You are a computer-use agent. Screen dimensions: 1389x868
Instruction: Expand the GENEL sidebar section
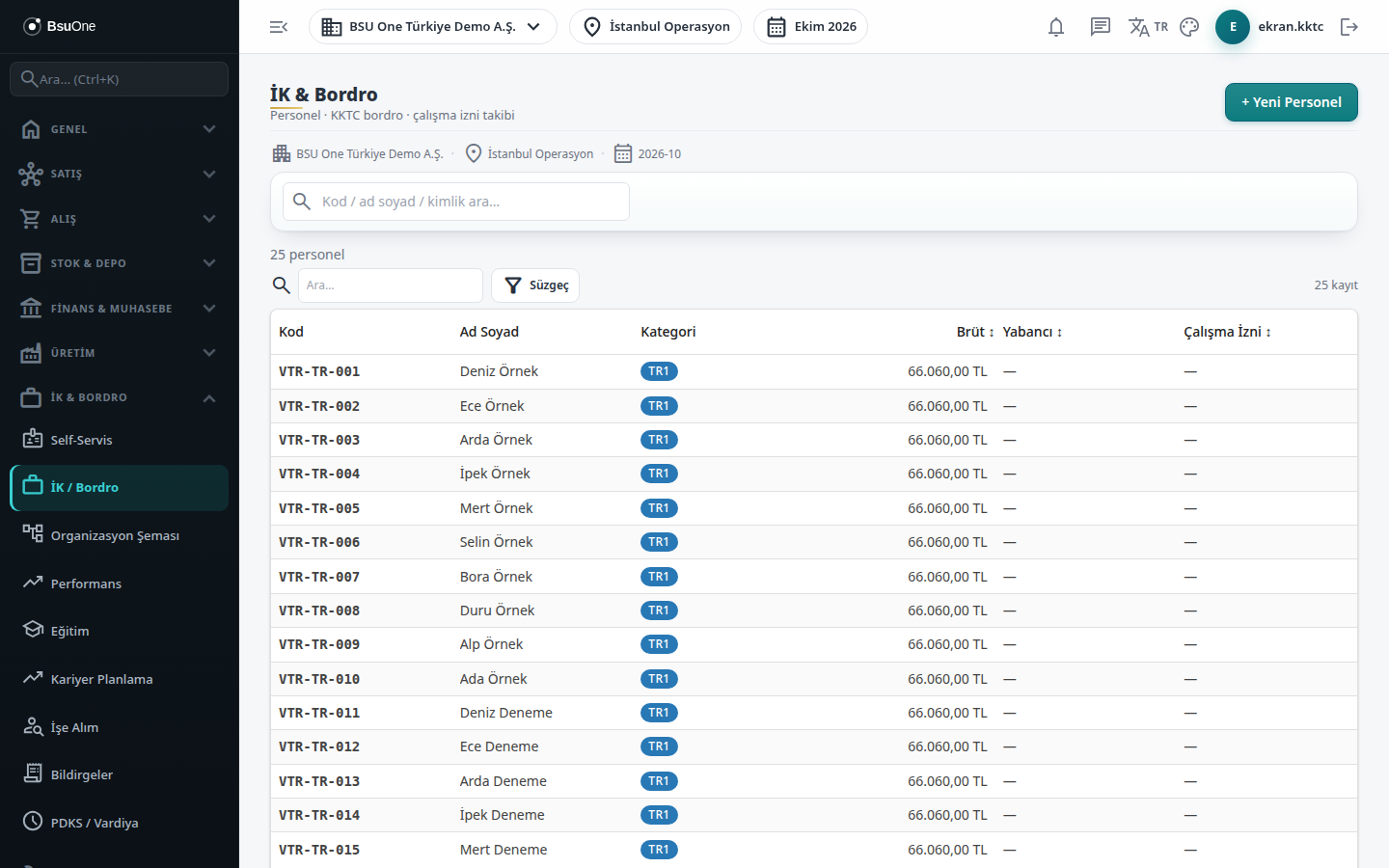click(x=120, y=129)
